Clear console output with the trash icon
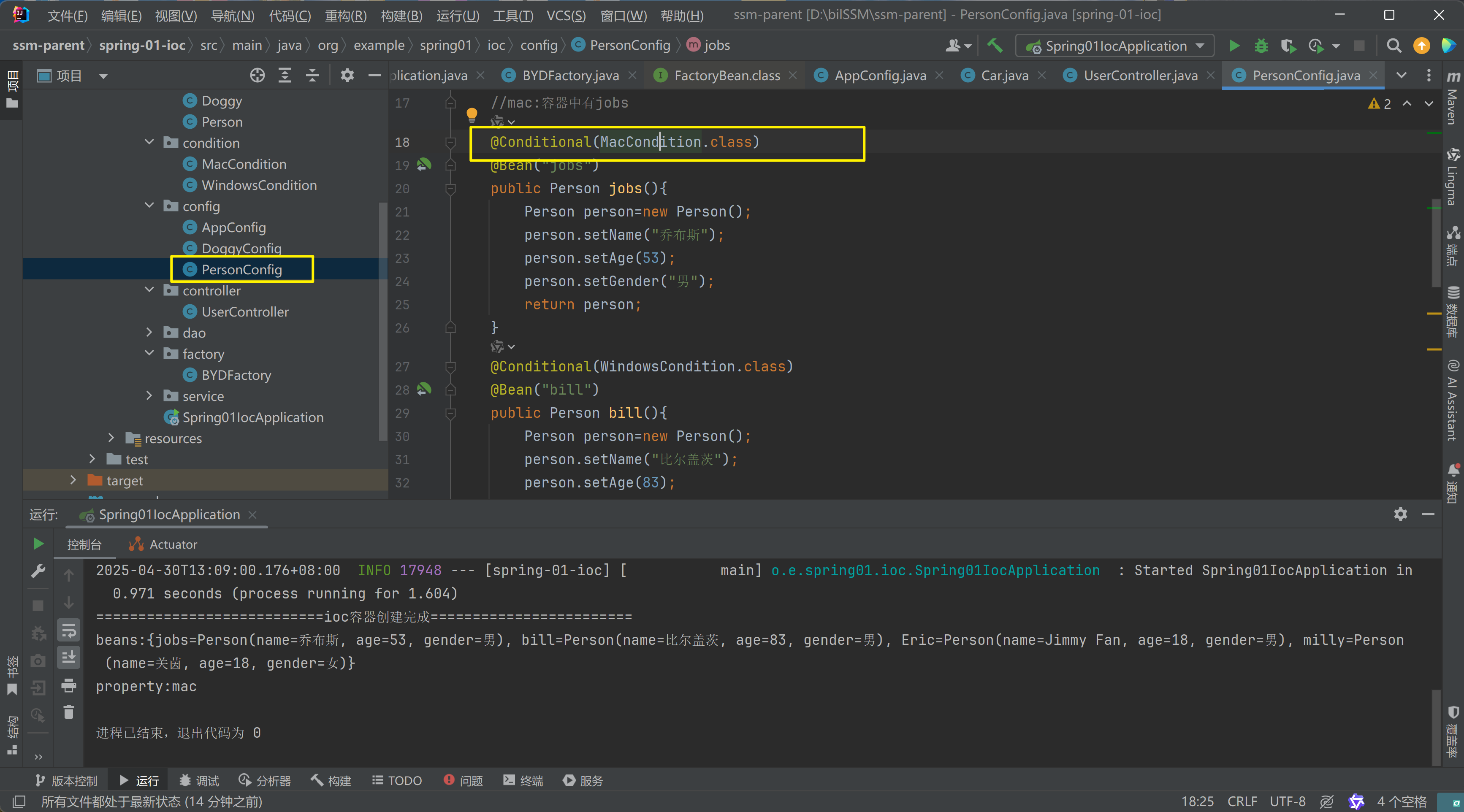 tap(69, 712)
